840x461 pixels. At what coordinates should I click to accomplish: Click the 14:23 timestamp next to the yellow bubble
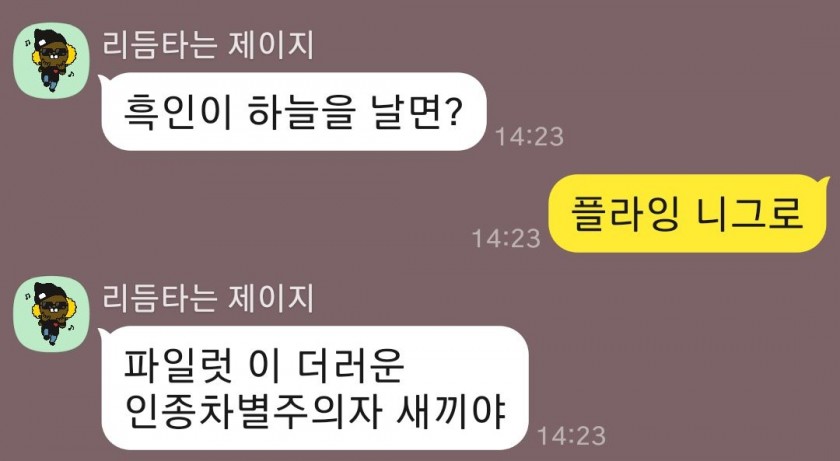click(506, 238)
